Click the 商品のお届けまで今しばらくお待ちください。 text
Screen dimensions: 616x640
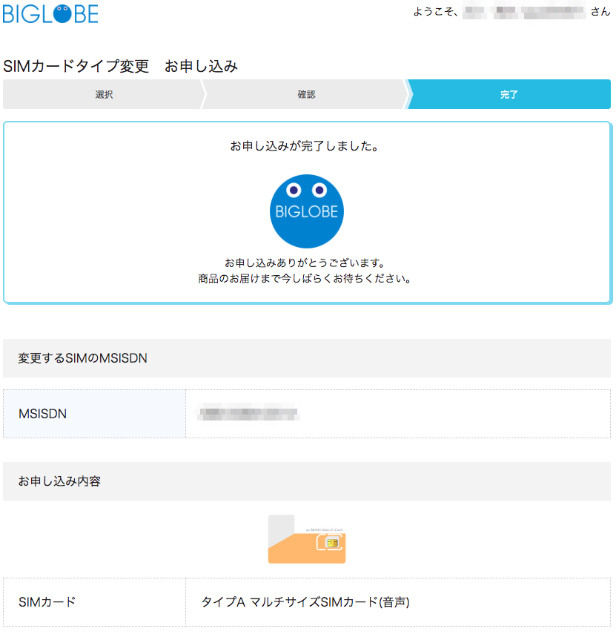(x=305, y=279)
